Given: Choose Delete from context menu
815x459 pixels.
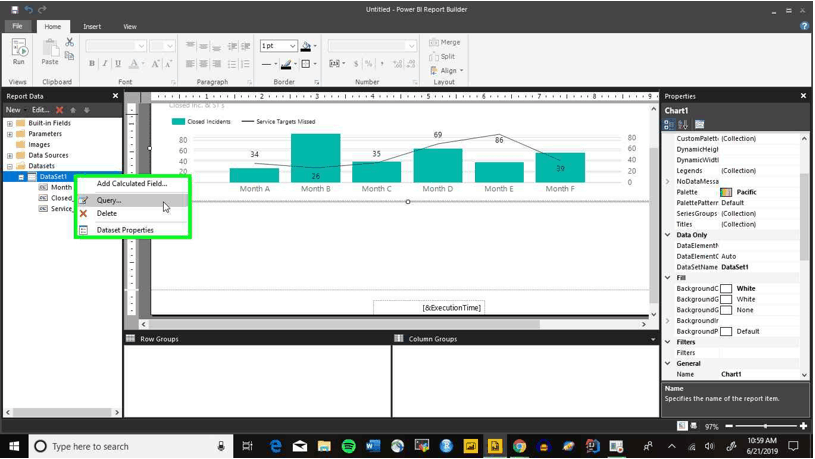Looking at the screenshot, I should tap(133, 214).
